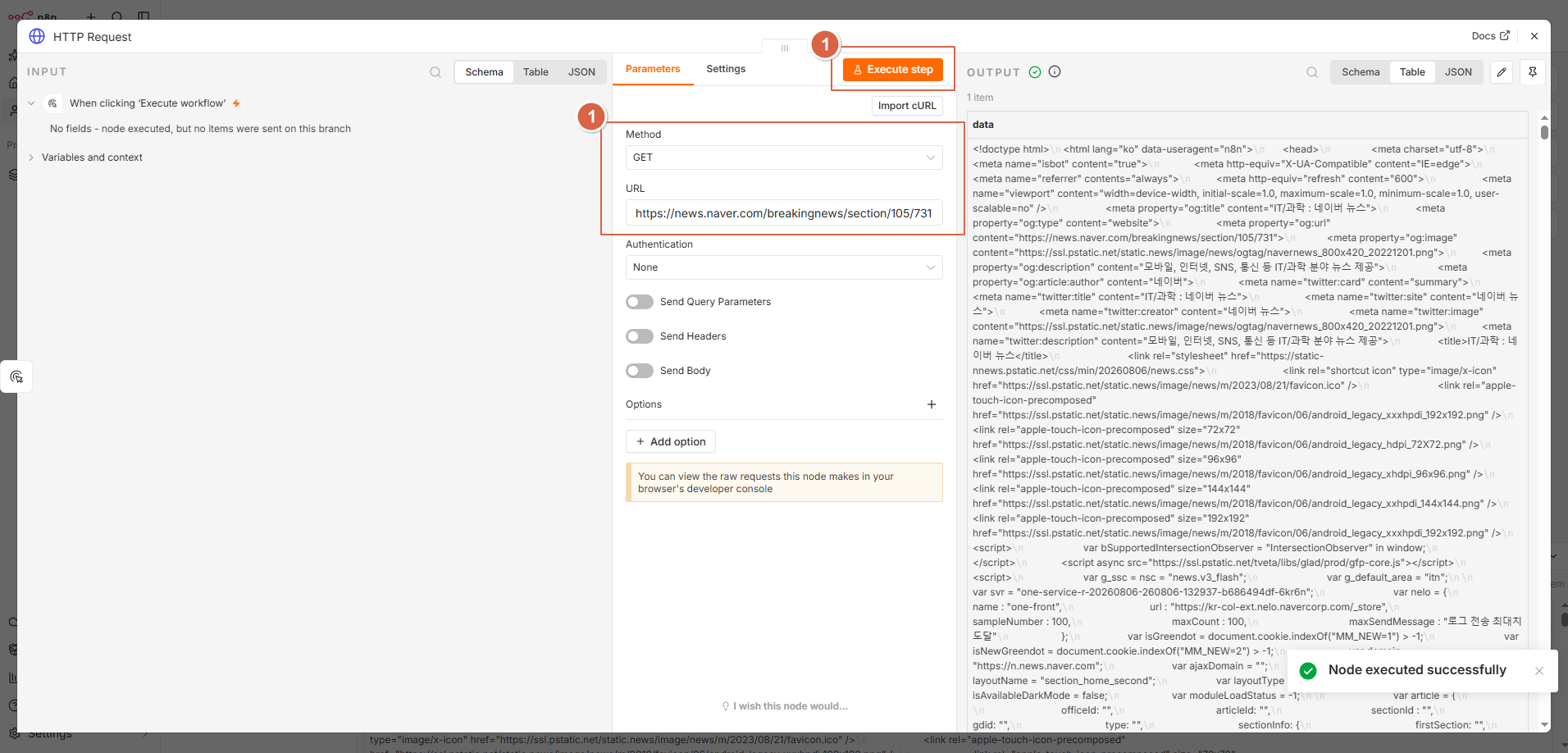The image size is (1568, 753).
Task: Click the pencil edit output icon
Action: click(1502, 72)
